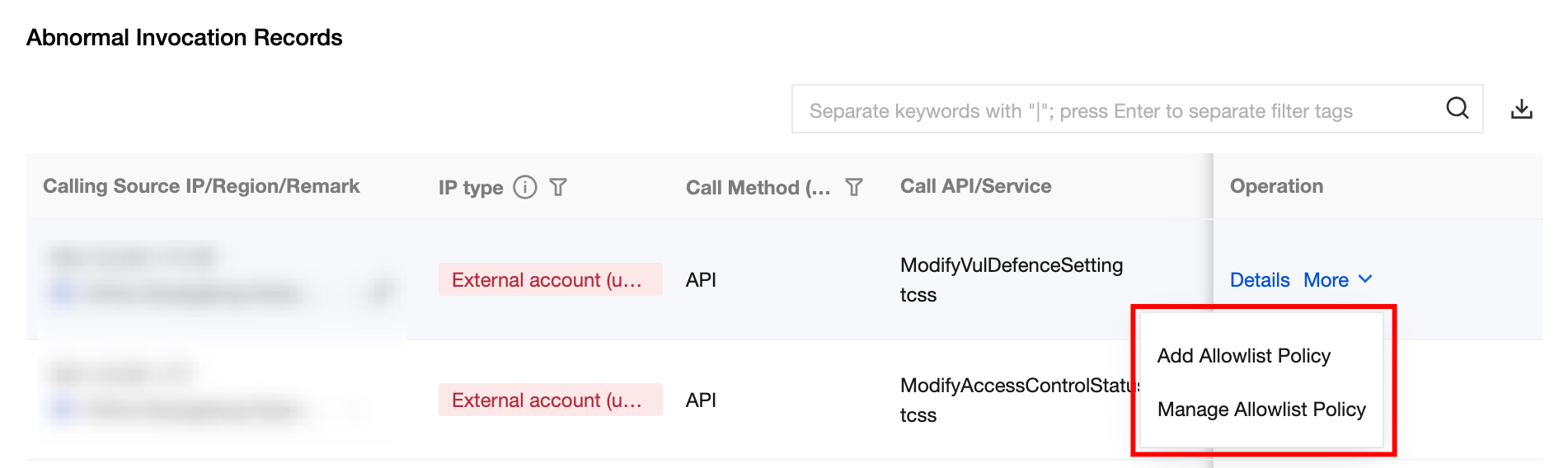Click the IP type info icon
Viewport: 1568px width, 468px height.
(x=525, y=187)
